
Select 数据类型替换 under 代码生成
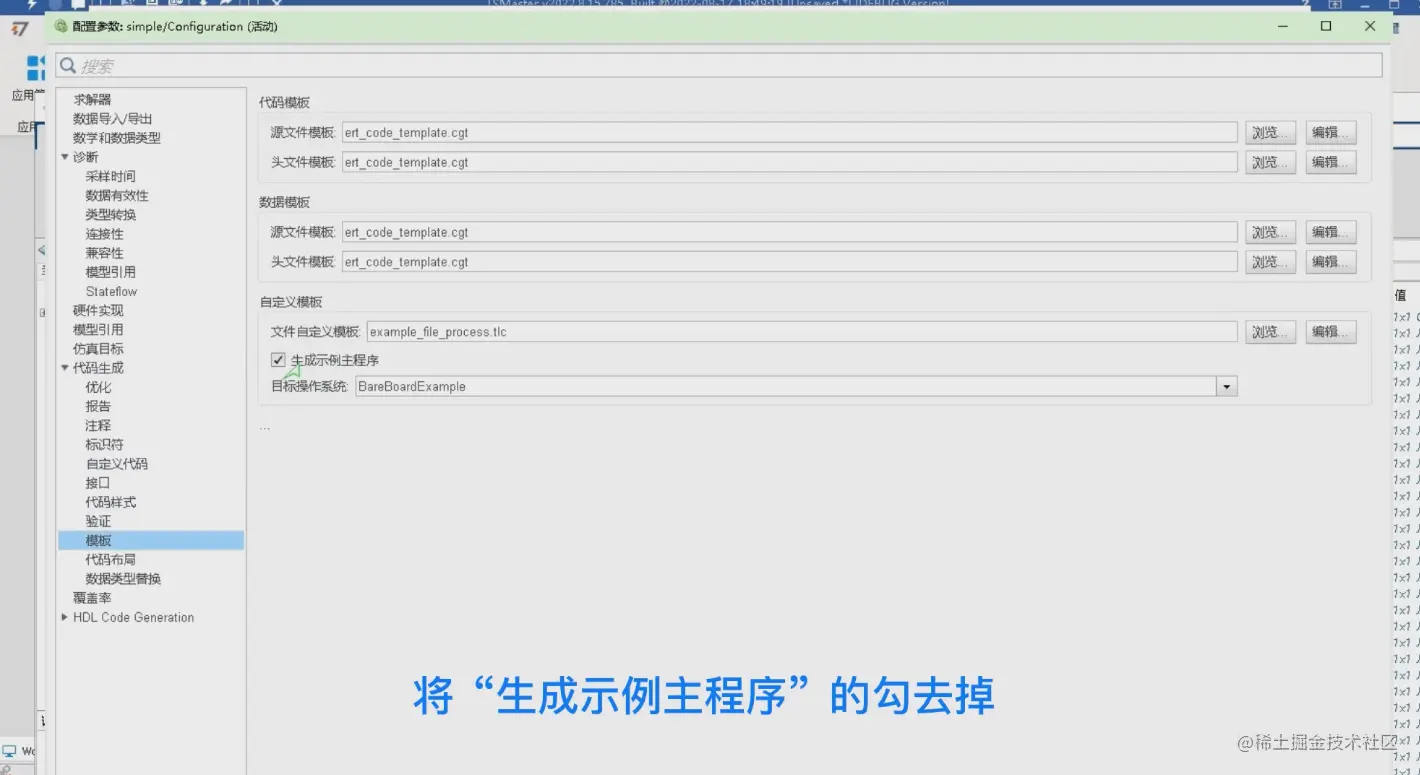pyautogui.click(x=123, y=578)
